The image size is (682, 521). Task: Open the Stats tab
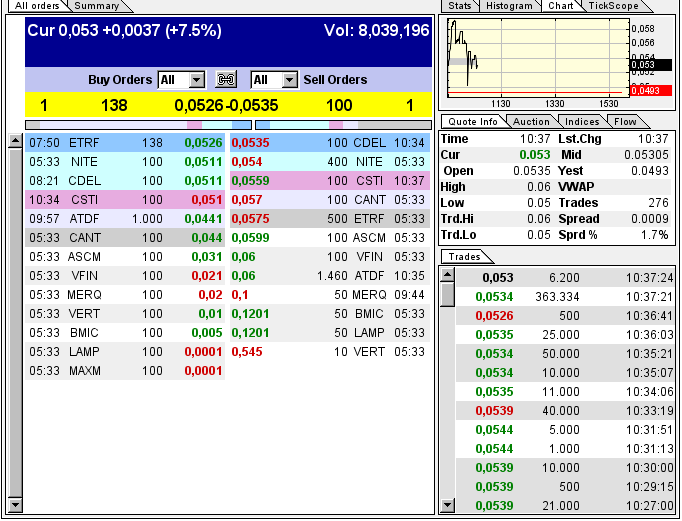click(x=460, y=6)
